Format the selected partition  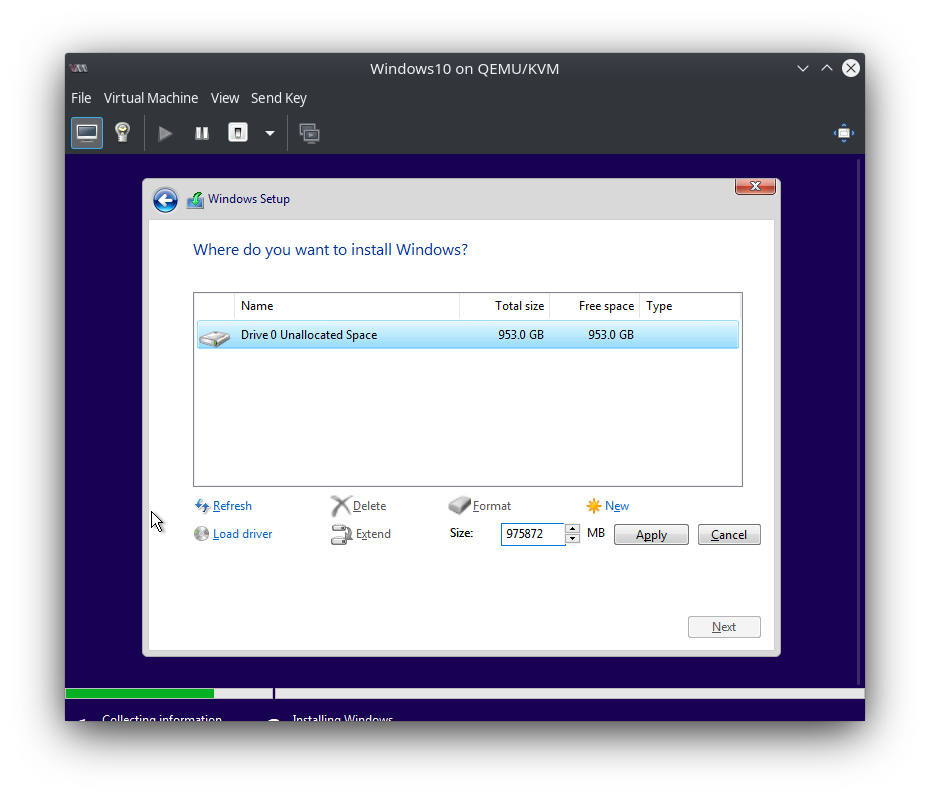tap(480, 506)
